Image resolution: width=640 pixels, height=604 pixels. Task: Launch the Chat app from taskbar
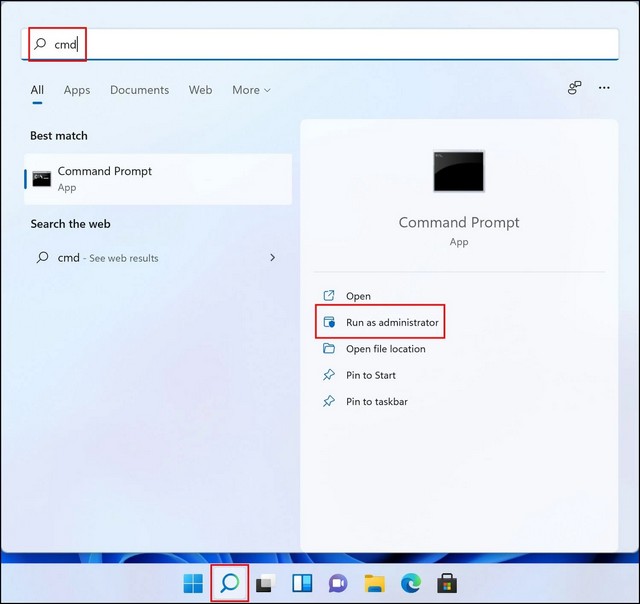[x=338, y=583]
